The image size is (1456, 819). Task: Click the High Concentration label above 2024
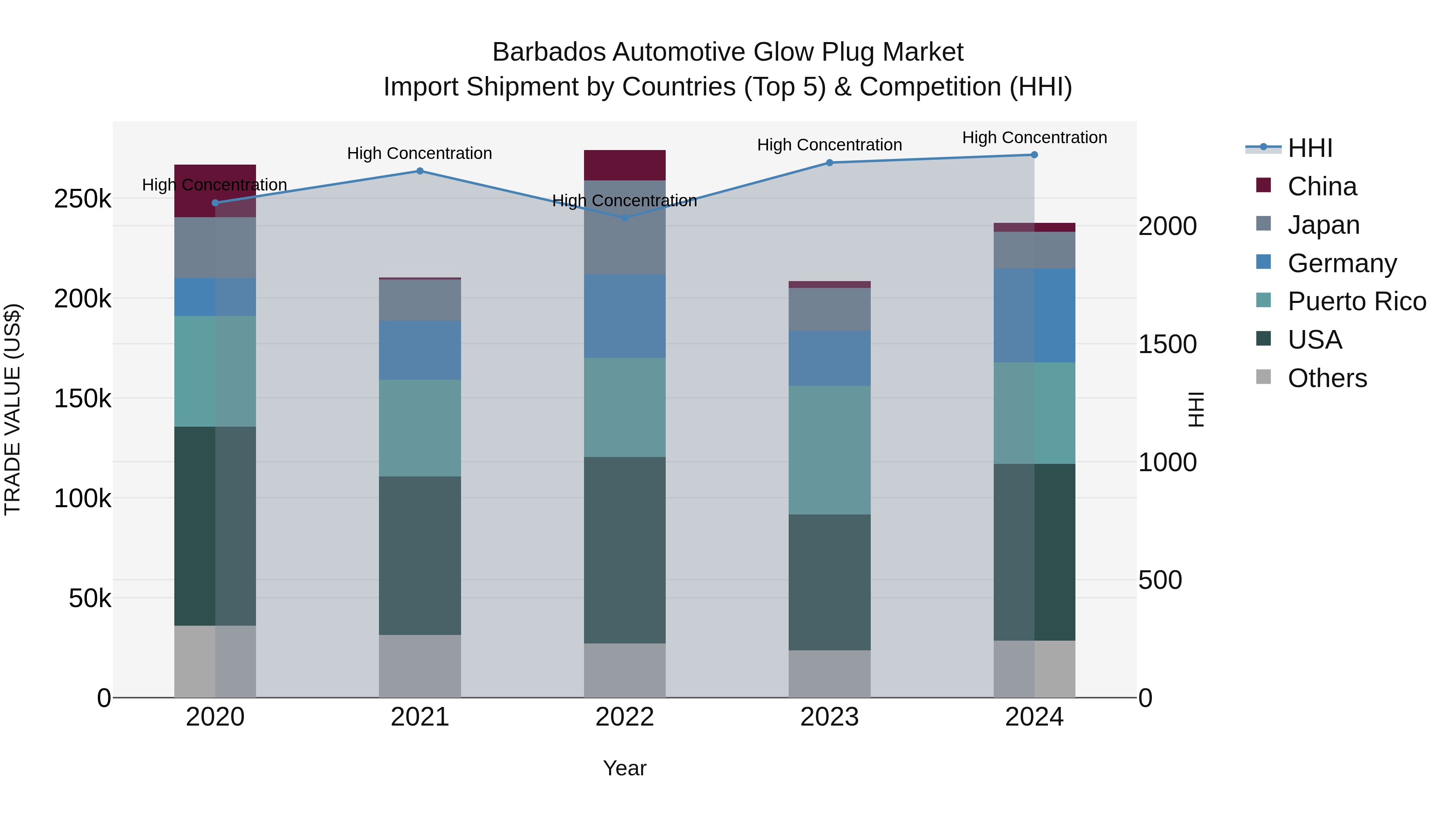pyautogui.click(x=1034, y=138)
